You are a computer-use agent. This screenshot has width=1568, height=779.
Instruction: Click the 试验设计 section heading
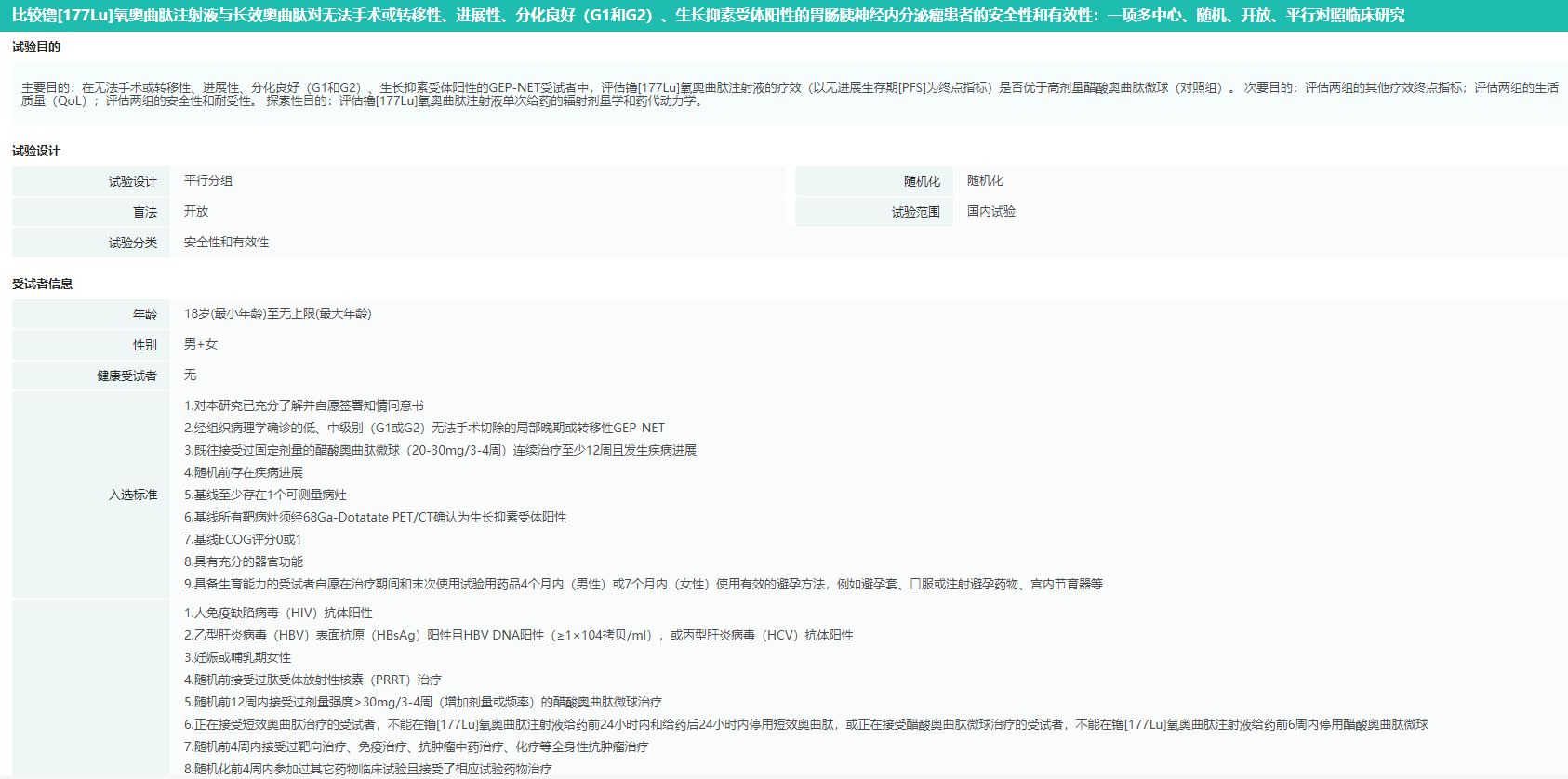(x=36, y=151)
